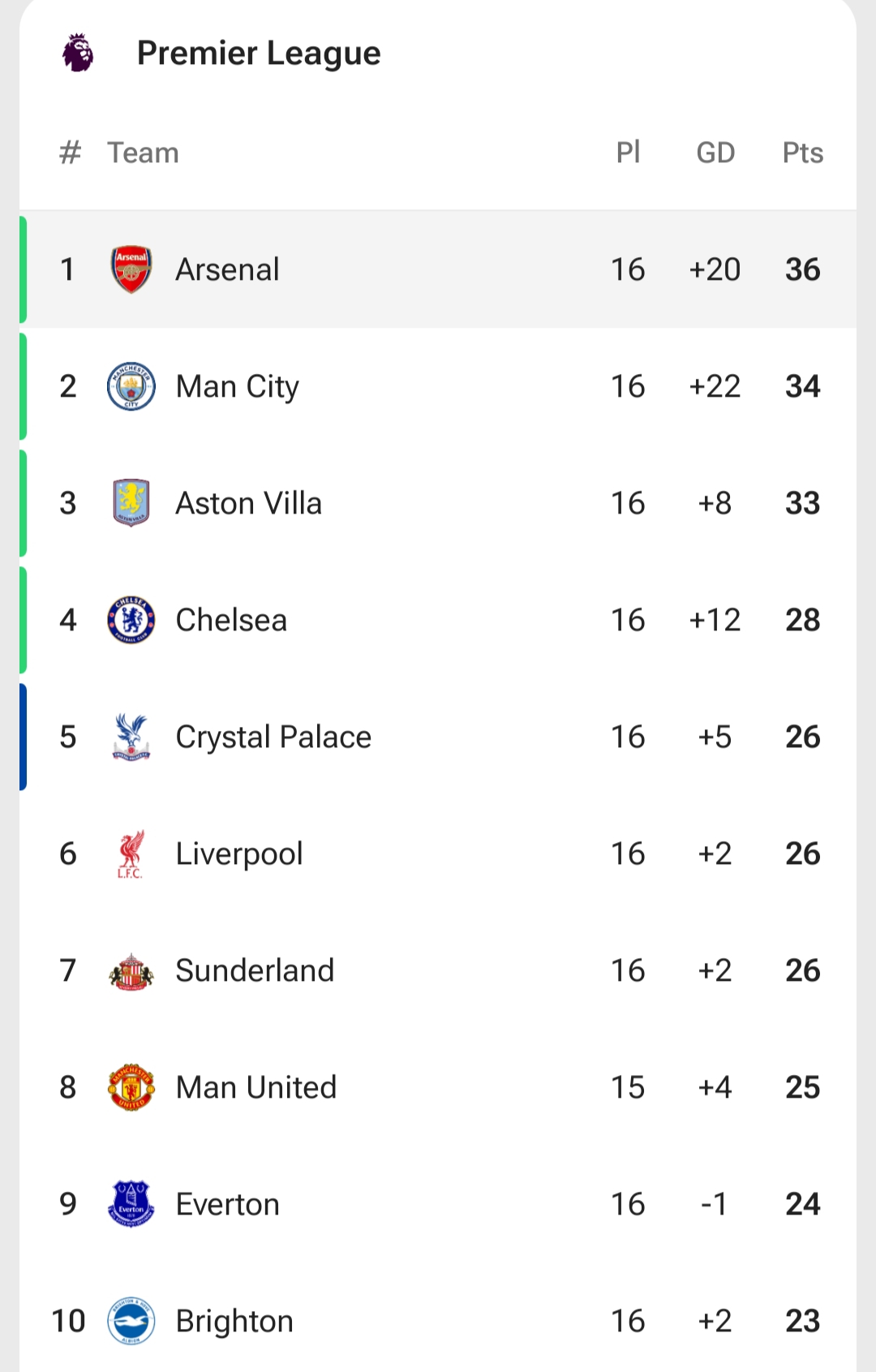Open the Arsenal team name

227,269
